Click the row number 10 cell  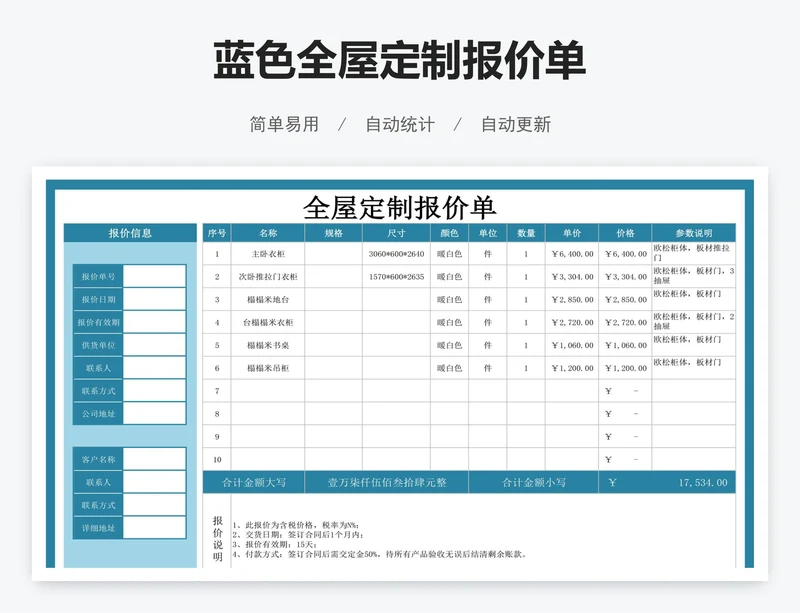click(x=217, y=459)
